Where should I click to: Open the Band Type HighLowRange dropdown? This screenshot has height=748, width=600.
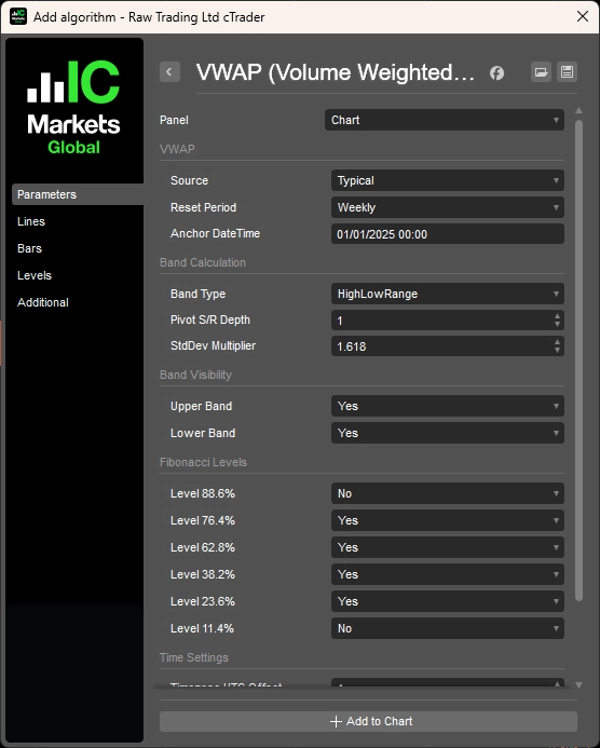click(x=447, y=294)
